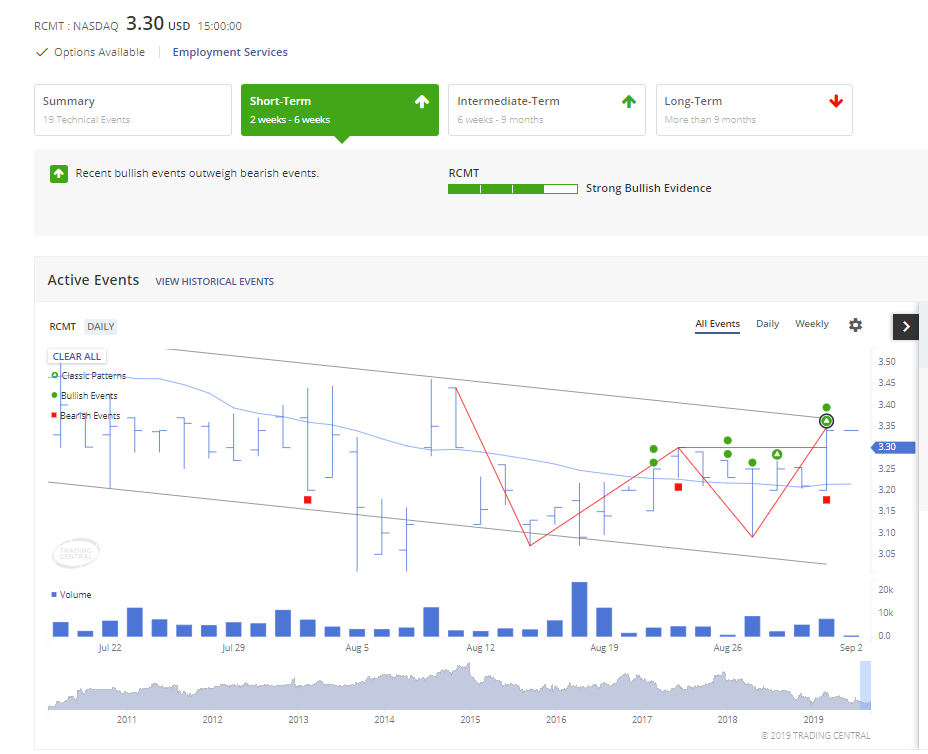Select the Summary tab
This screenshot has height=754, width=928.
[x=133, y=110]
